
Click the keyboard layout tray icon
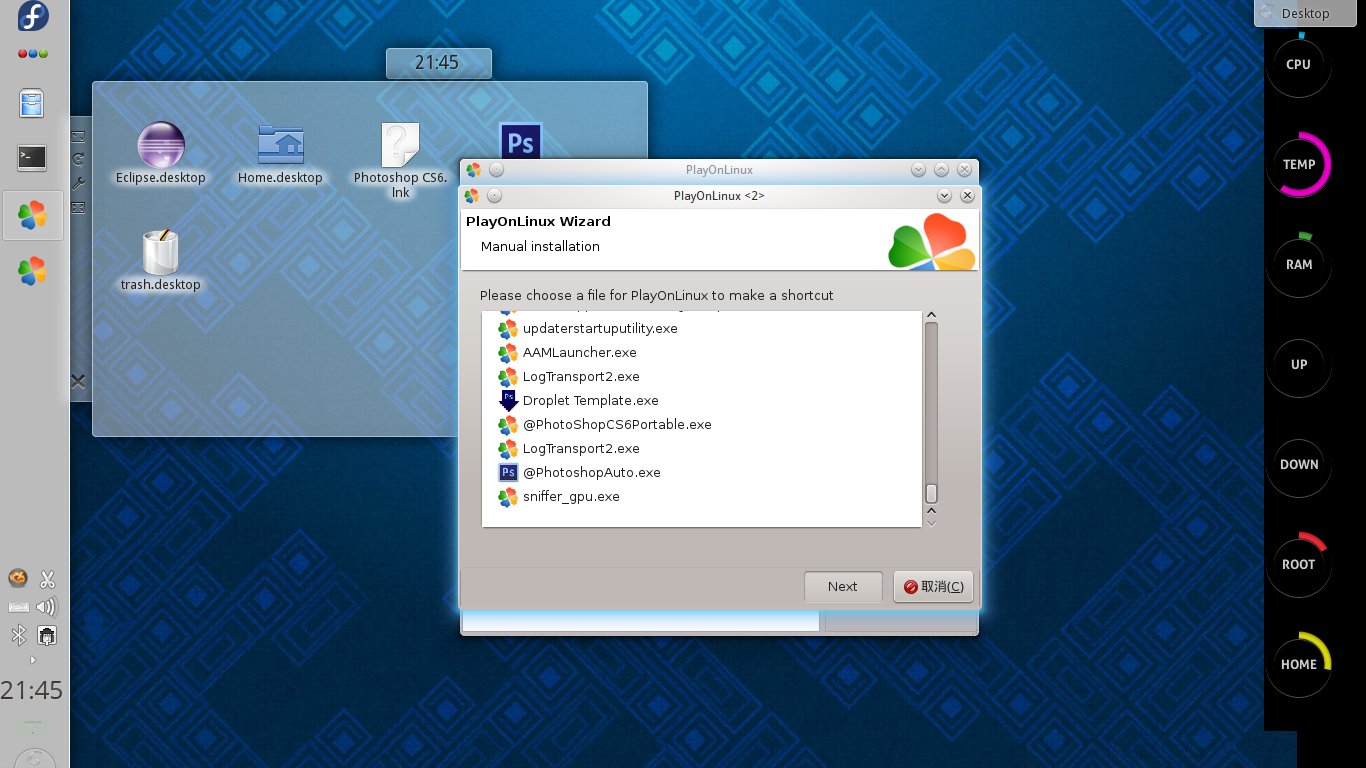[19, 607]
